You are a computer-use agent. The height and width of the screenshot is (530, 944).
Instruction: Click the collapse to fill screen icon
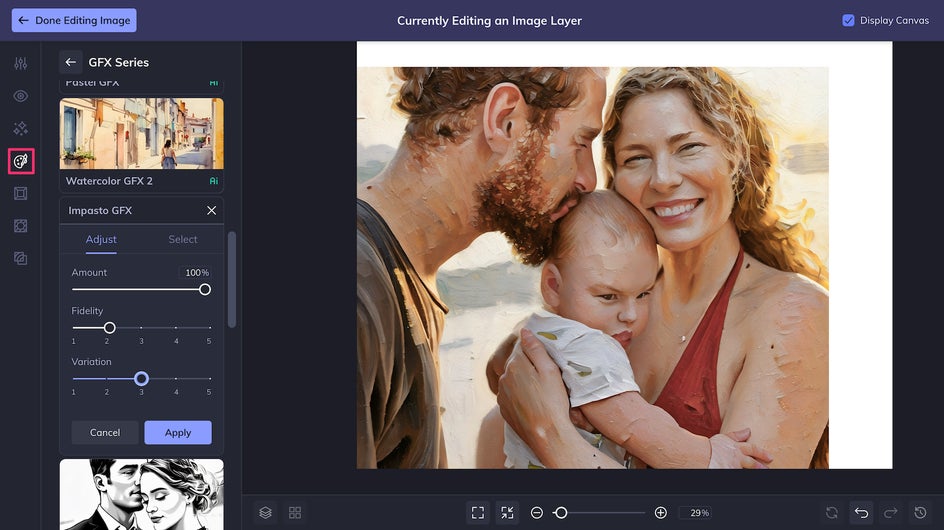tap(508, 513)
